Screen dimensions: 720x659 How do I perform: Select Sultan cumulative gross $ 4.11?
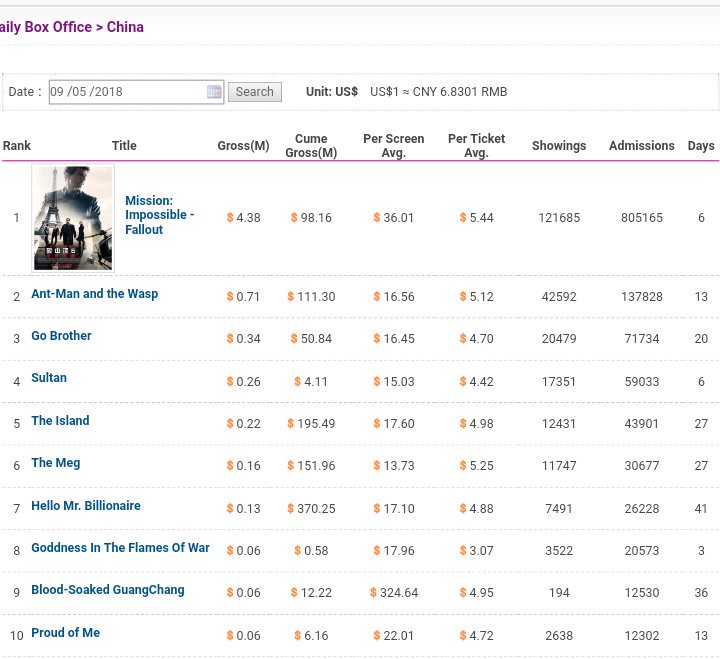coord(311,382)
